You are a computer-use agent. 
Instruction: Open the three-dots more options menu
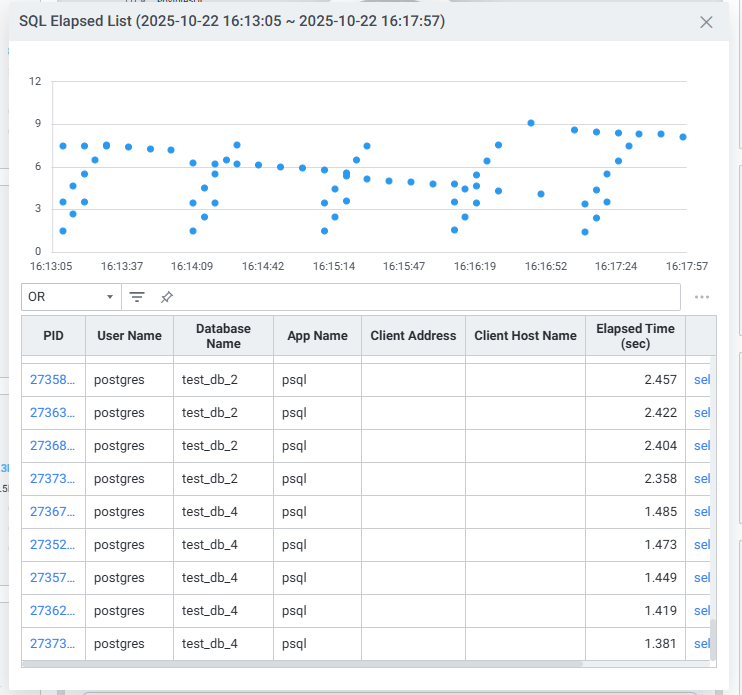pyautogui.click(x=702, y=297)
